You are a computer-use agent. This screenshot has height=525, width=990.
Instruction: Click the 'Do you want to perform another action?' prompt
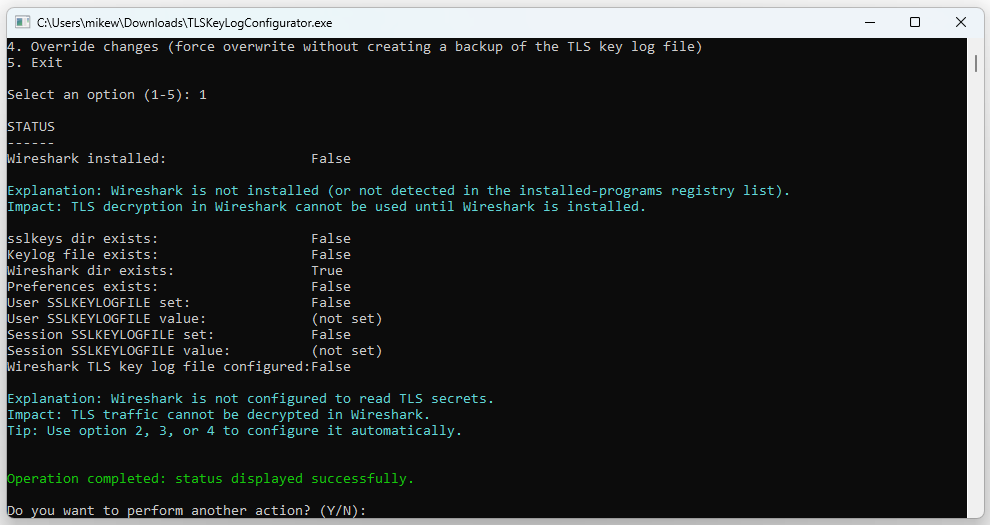[x=187, y=511]
